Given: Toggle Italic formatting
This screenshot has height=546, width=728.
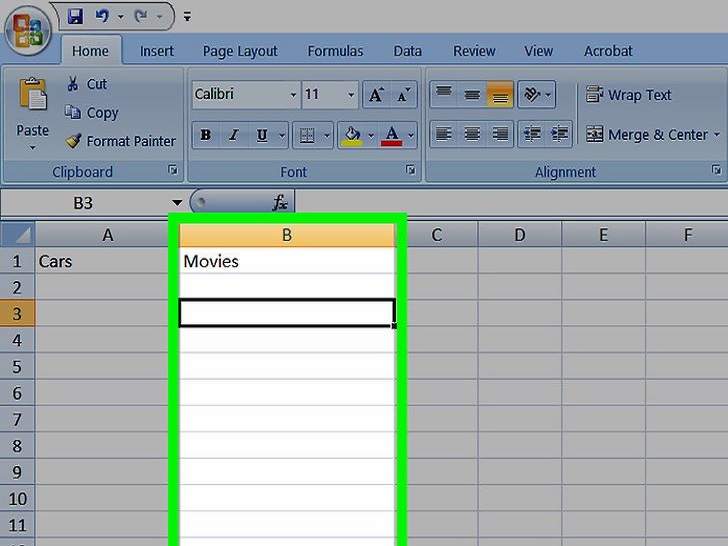Looking at the screenshot, I should click(234, 135).
